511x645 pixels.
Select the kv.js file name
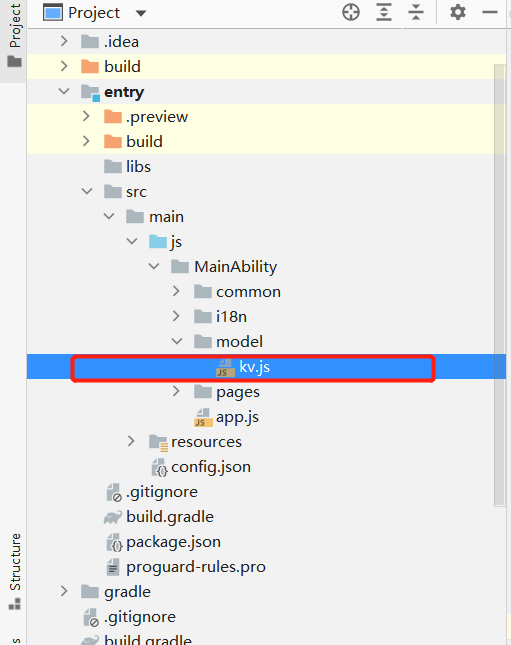click(x=254, y=367)
